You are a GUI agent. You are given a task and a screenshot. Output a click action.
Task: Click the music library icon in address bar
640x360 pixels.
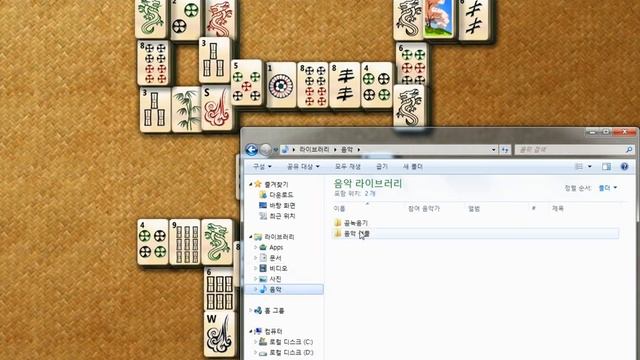(x=285, y=150)
